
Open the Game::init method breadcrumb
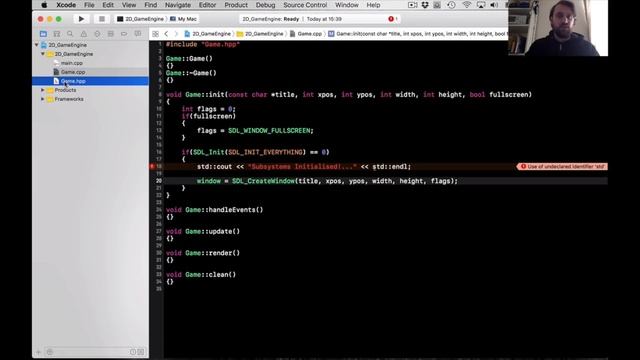click(x=418, y=34)
